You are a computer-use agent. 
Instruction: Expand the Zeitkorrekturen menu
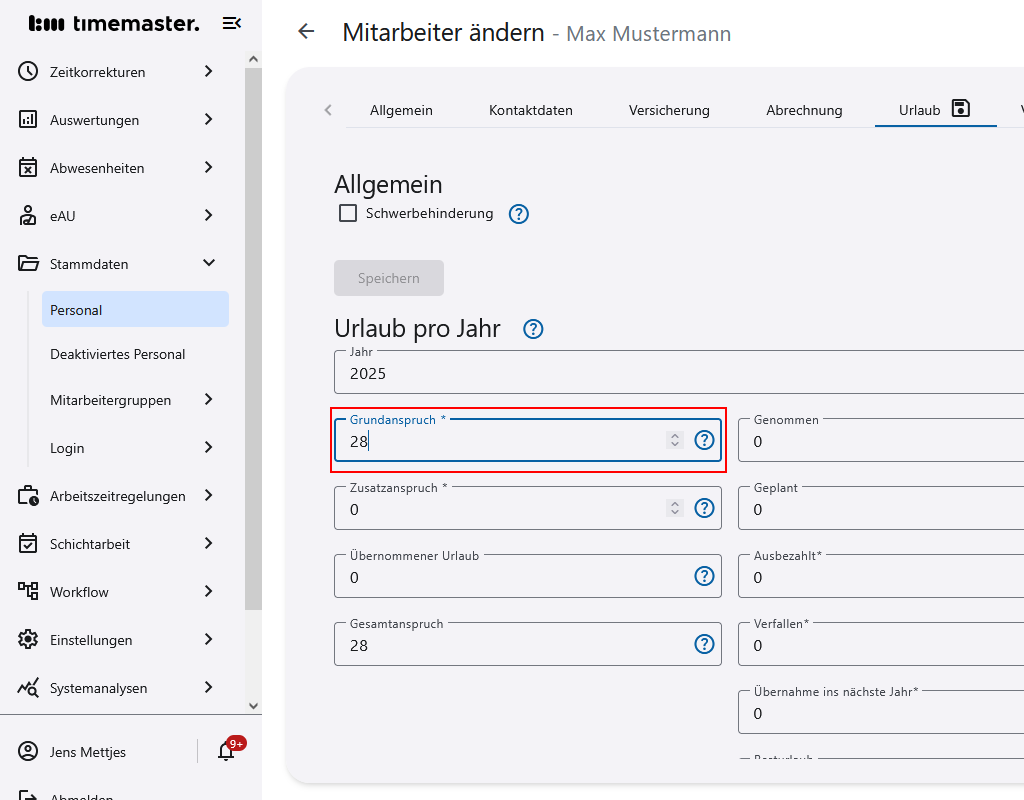(x=208, y=72)
